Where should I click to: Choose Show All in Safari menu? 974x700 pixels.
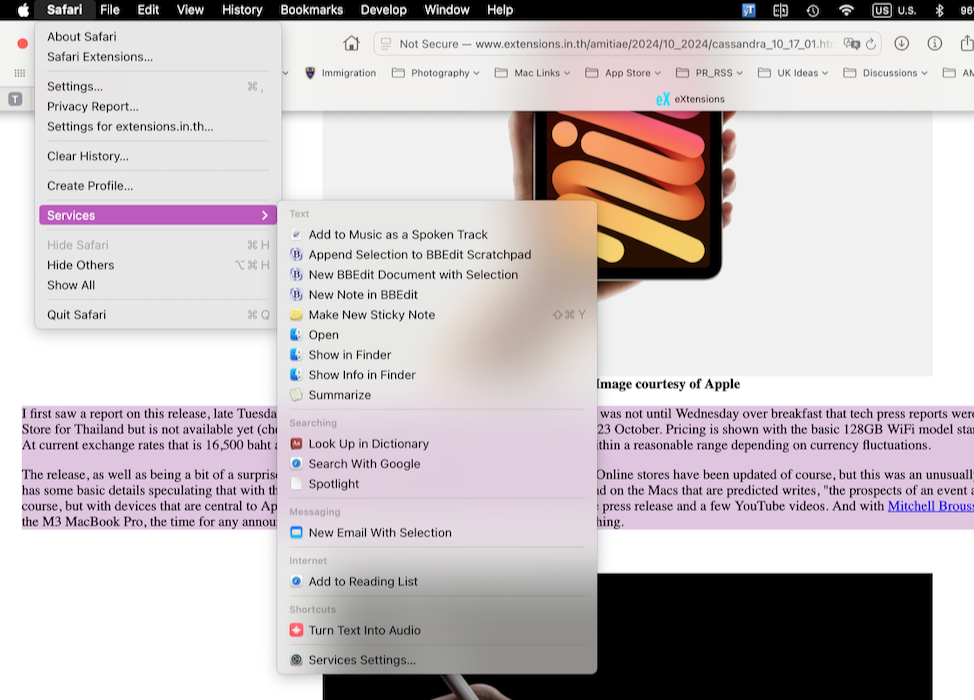[158, 285]
